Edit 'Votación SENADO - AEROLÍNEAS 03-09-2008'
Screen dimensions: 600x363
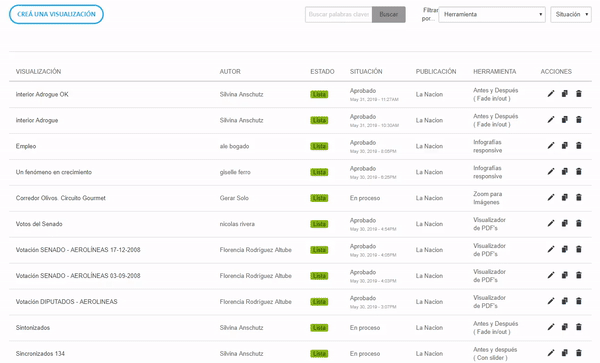551,275
